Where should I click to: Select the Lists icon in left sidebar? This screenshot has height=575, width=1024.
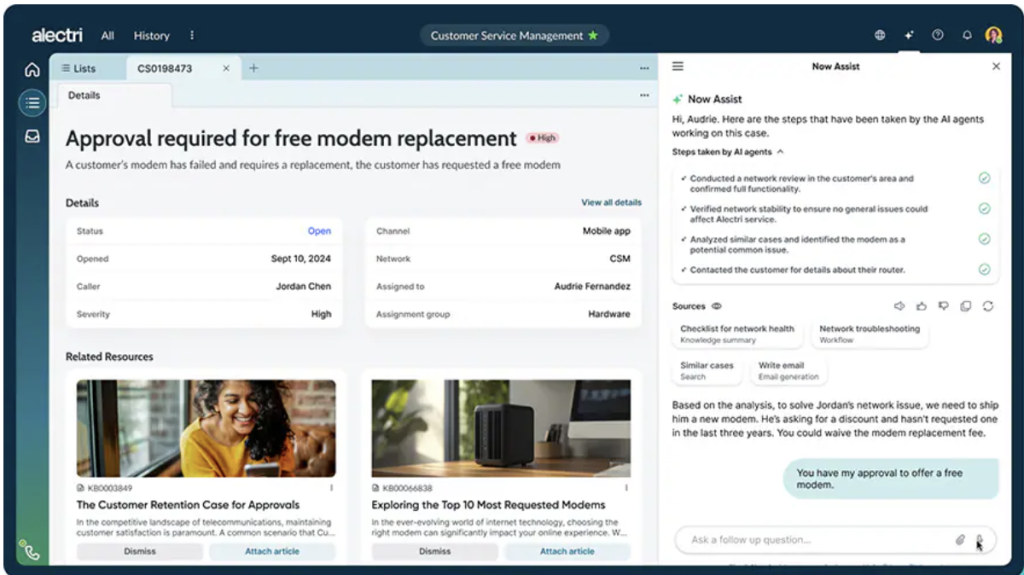pyautogui.click(x=32, y=103)
